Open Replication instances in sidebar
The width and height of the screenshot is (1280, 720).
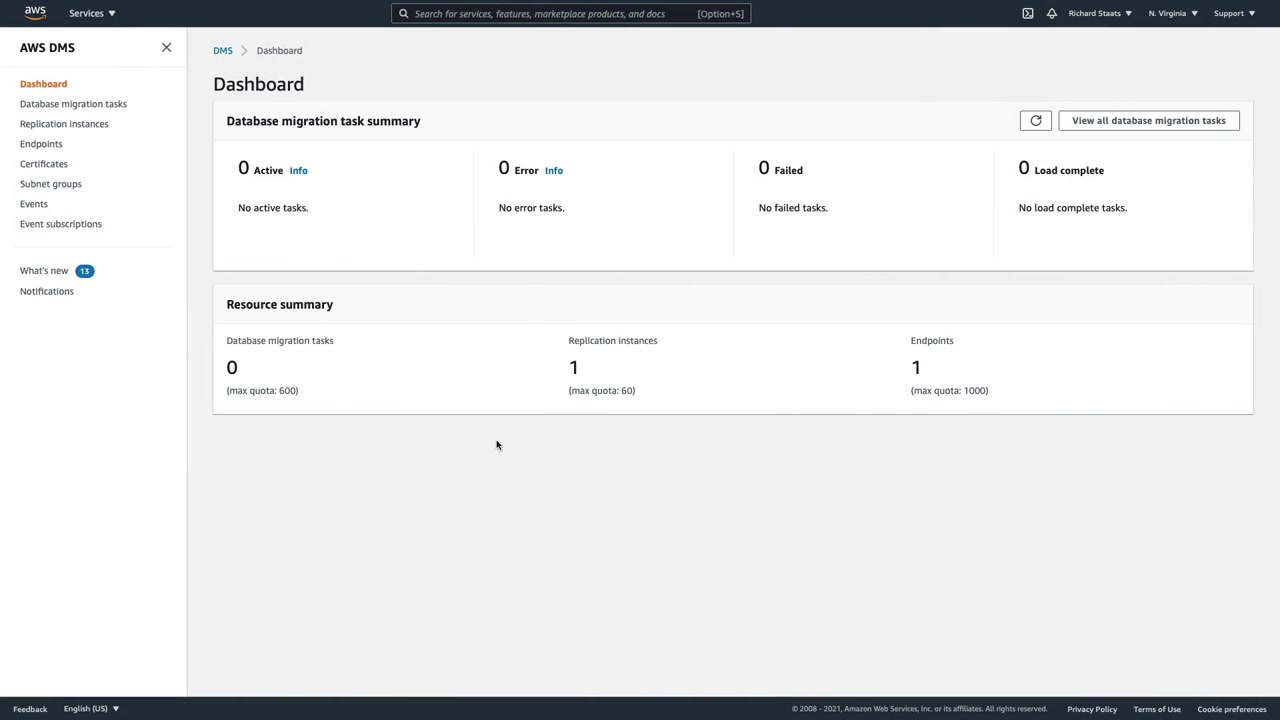tap(64, 124)
